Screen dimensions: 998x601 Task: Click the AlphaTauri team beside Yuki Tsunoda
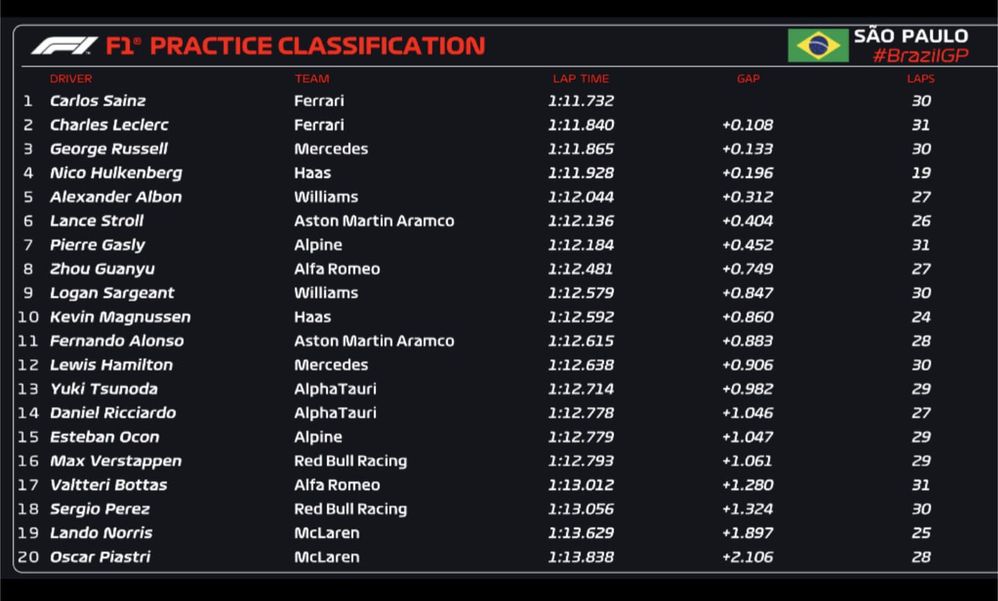pos(335,389)
